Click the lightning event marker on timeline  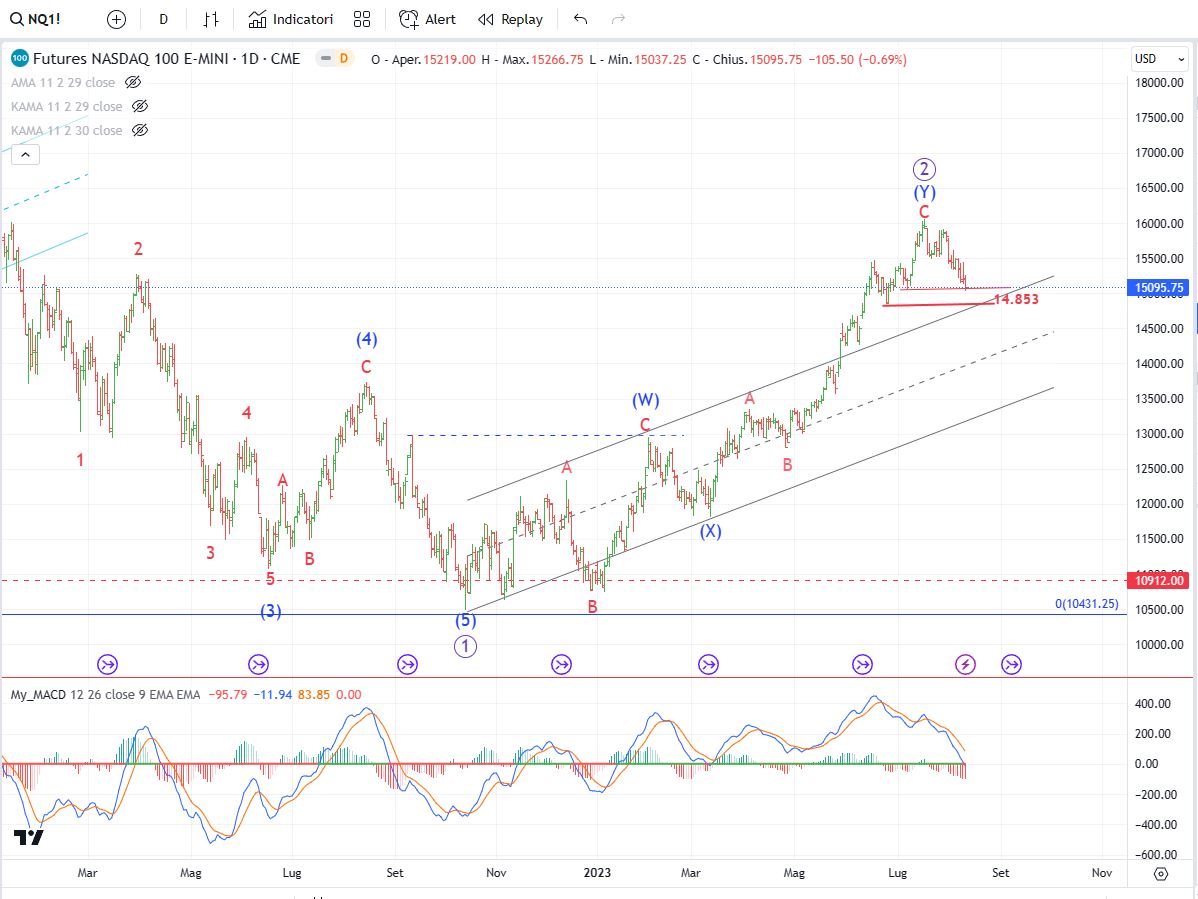coord(965,665)
